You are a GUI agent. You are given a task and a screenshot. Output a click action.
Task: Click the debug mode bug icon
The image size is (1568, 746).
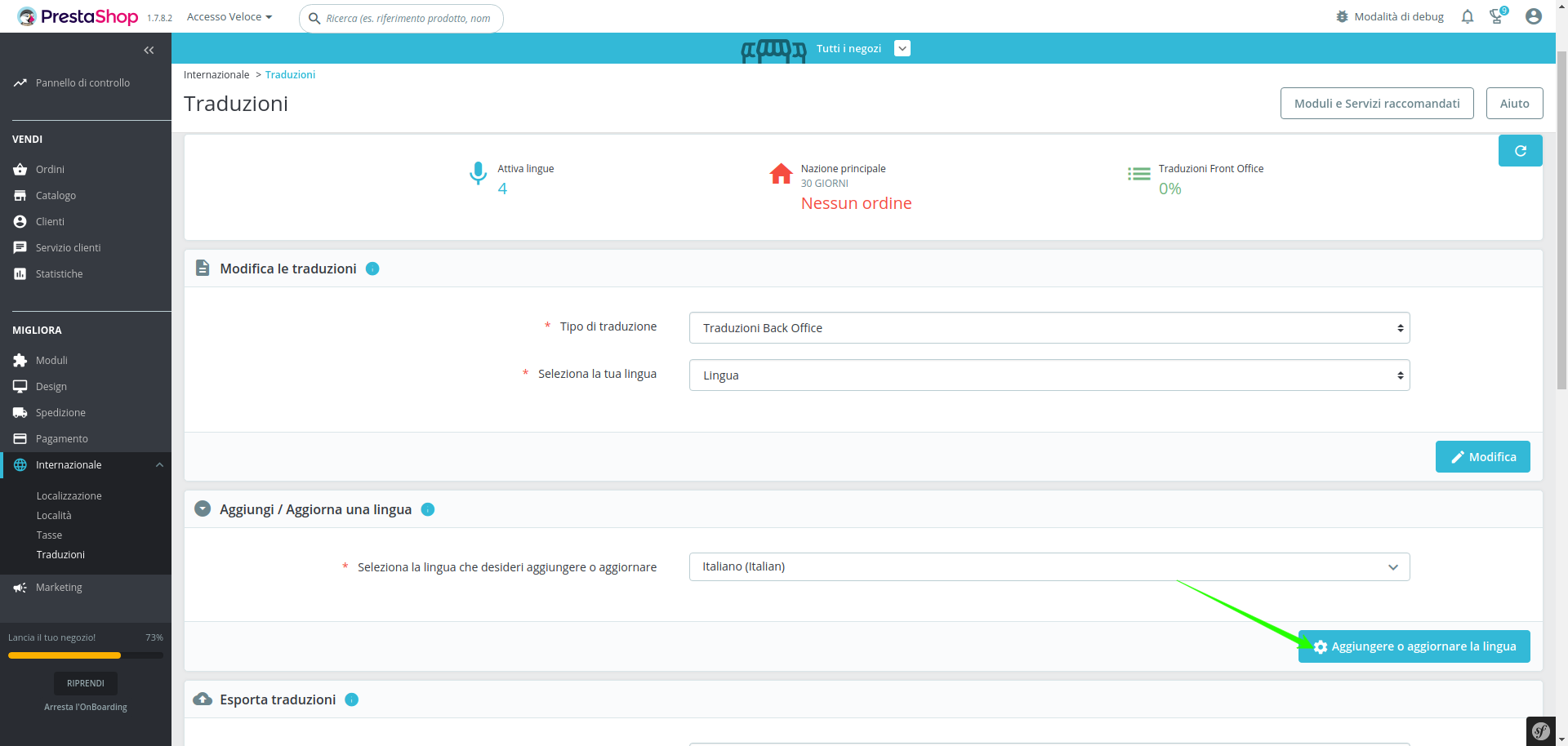coord(1342,16)
